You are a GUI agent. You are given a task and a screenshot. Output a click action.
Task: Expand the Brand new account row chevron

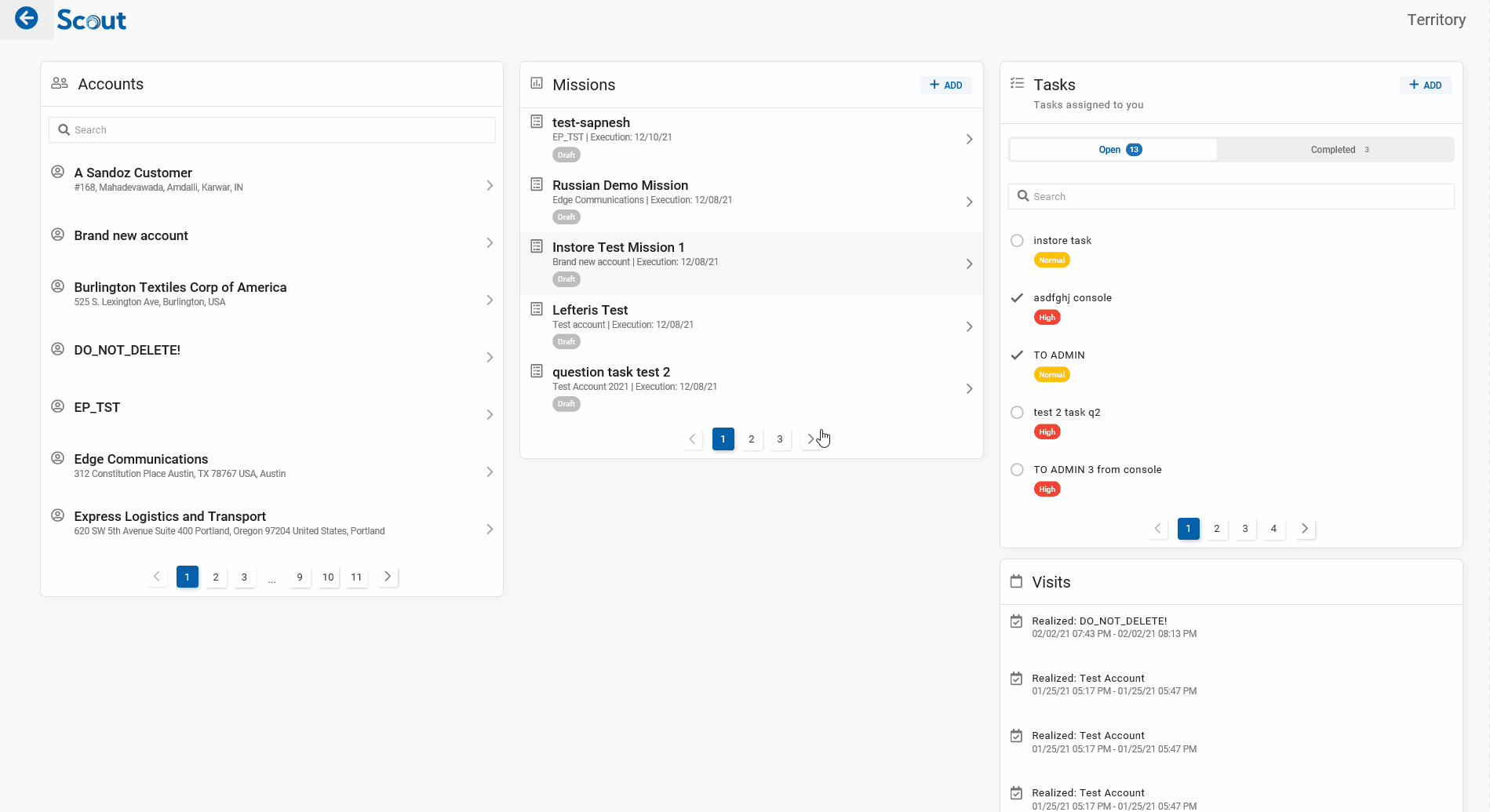(x=490, y=243)
